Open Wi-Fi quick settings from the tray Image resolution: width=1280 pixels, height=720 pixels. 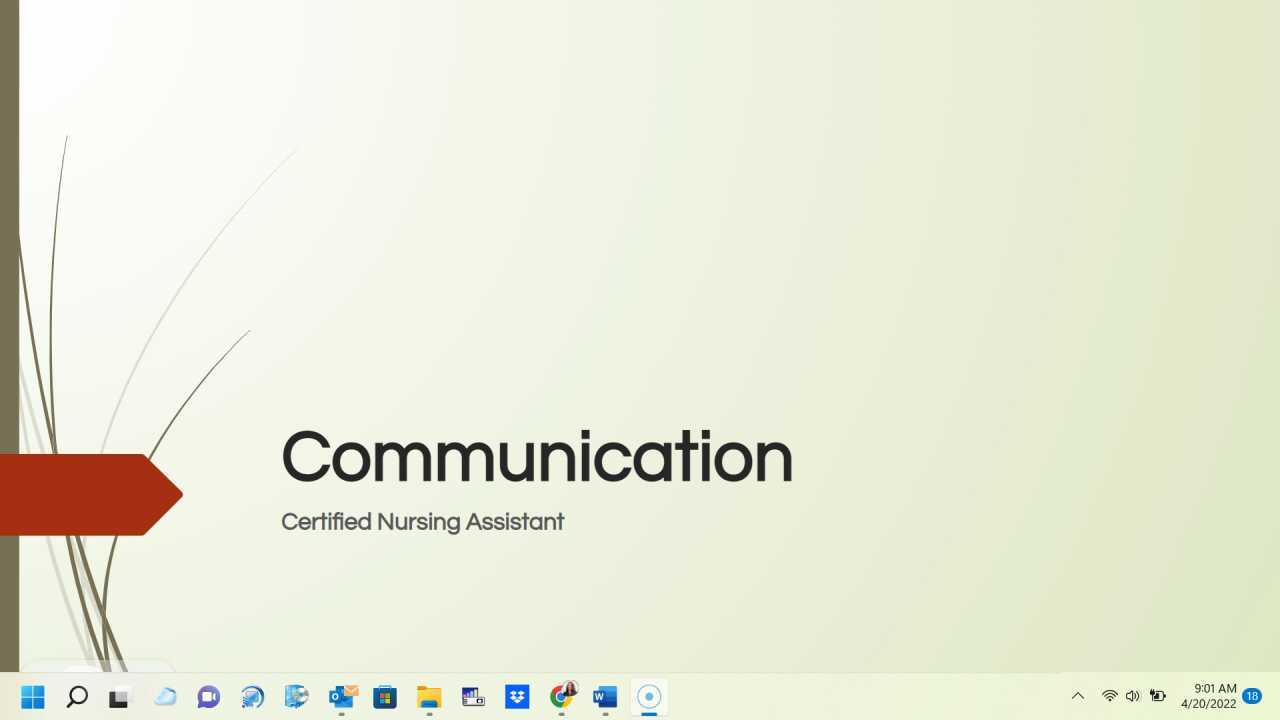click(1110, 696)
